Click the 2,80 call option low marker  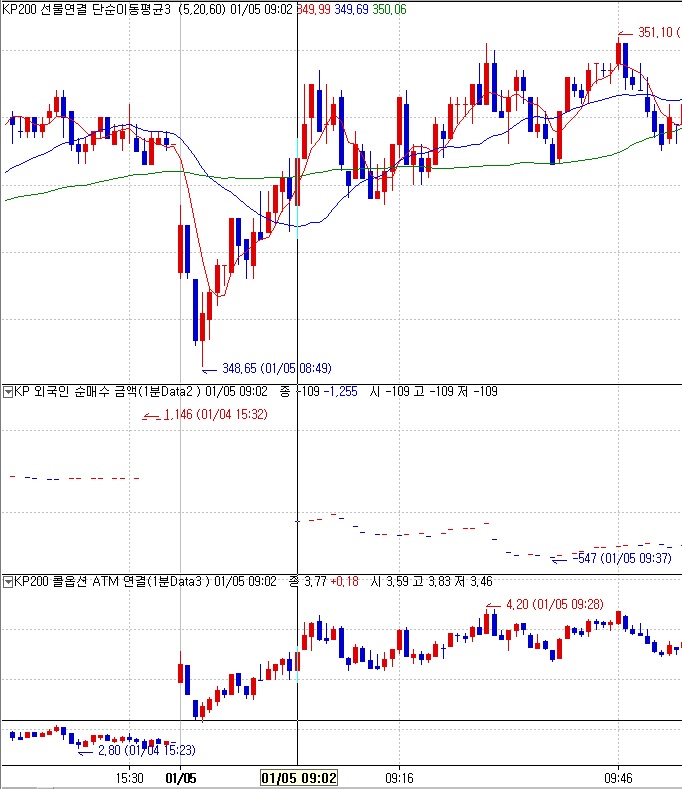(131, 750)
